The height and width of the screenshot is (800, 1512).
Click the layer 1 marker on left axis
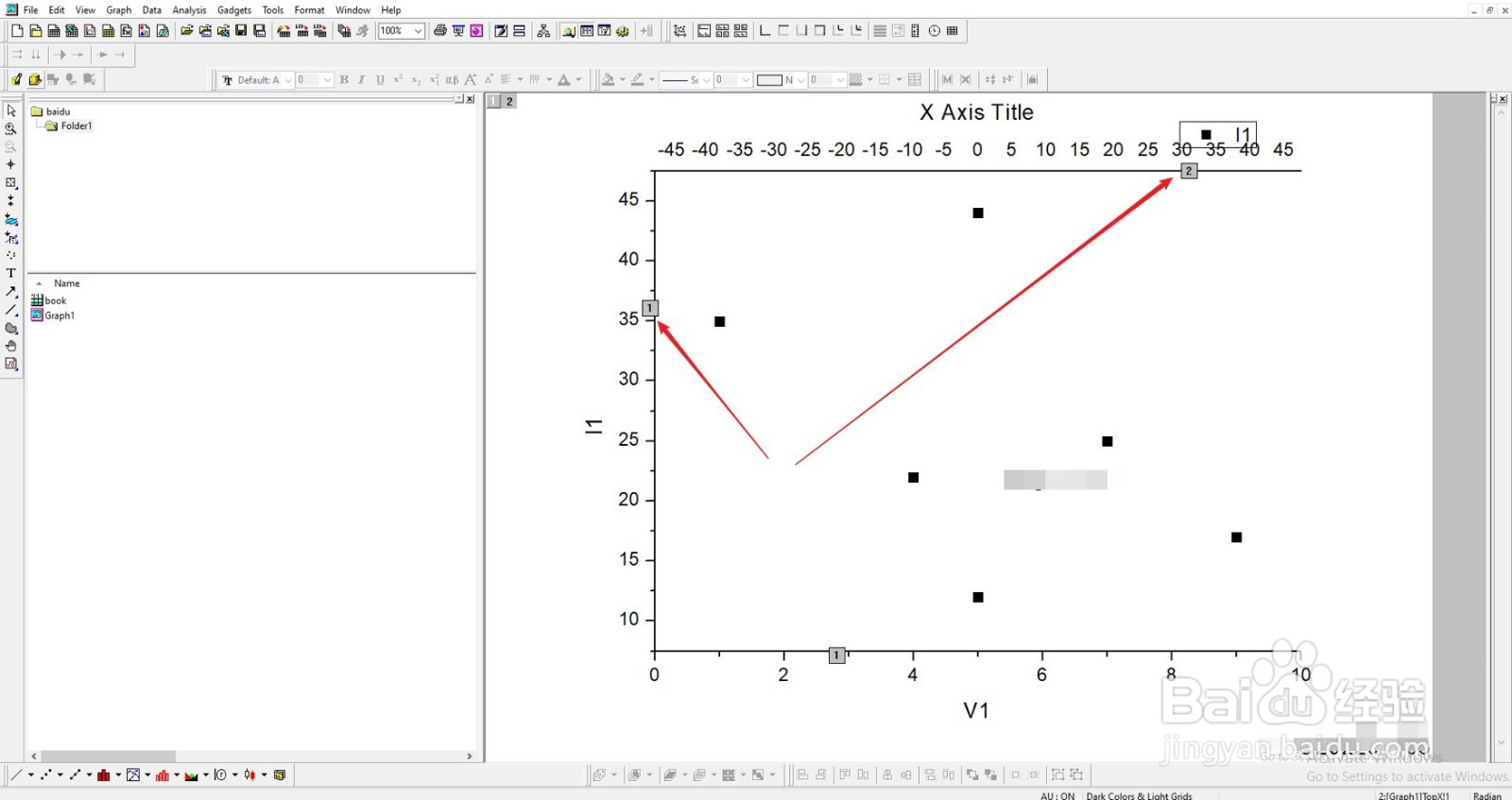click(650, 308)
